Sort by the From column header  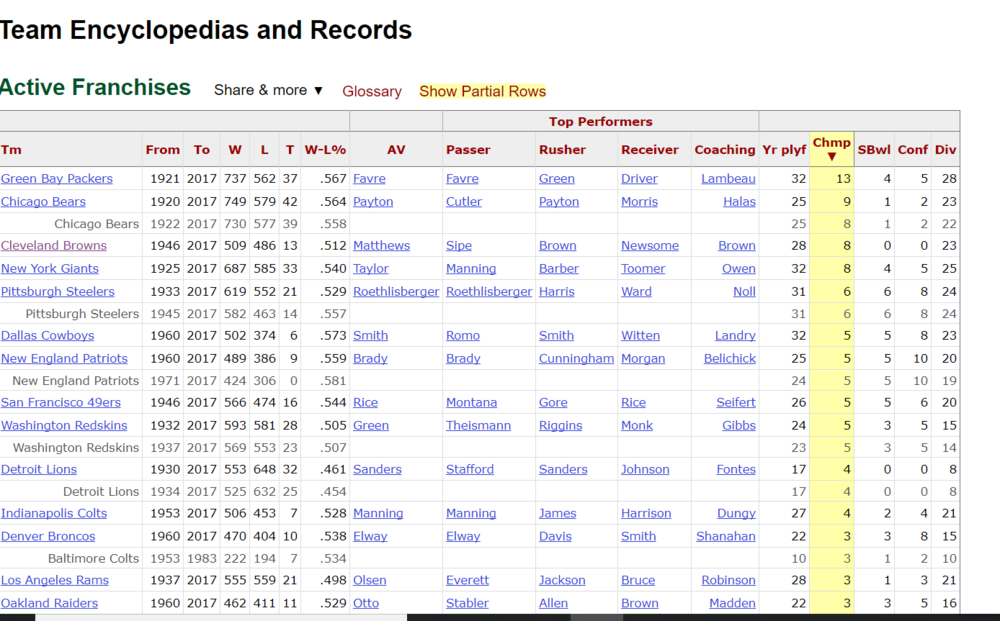[163, 150]
